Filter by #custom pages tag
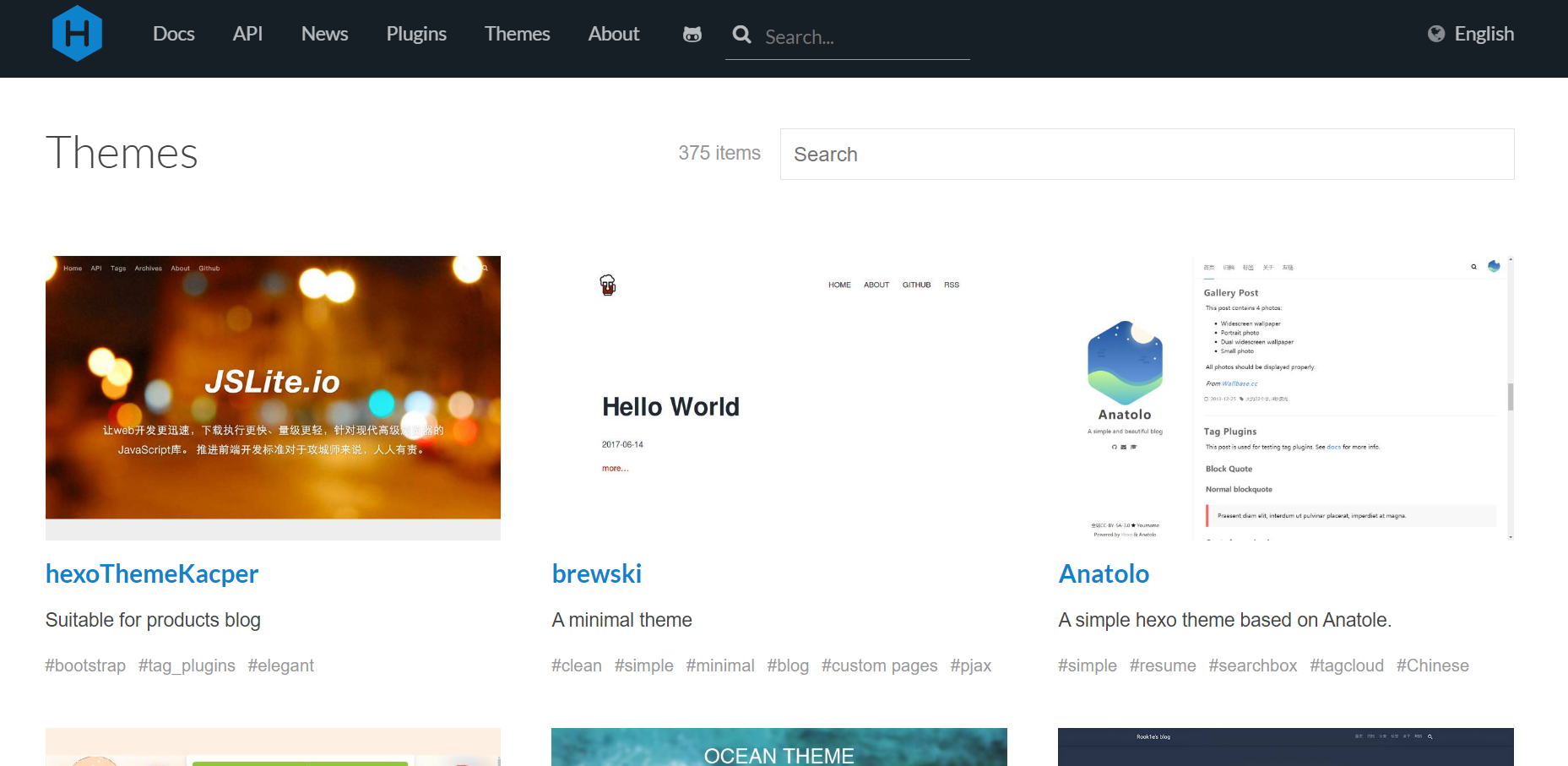 pos(880,665)
